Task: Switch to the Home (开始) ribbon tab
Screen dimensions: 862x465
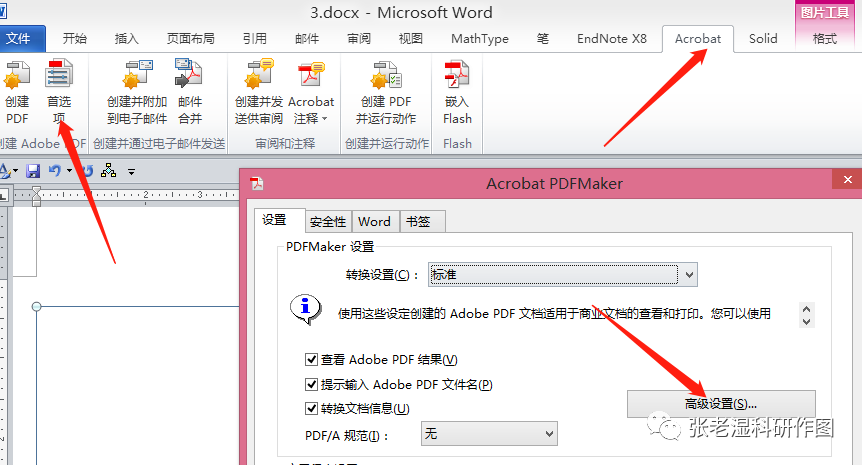Action: 74,38
